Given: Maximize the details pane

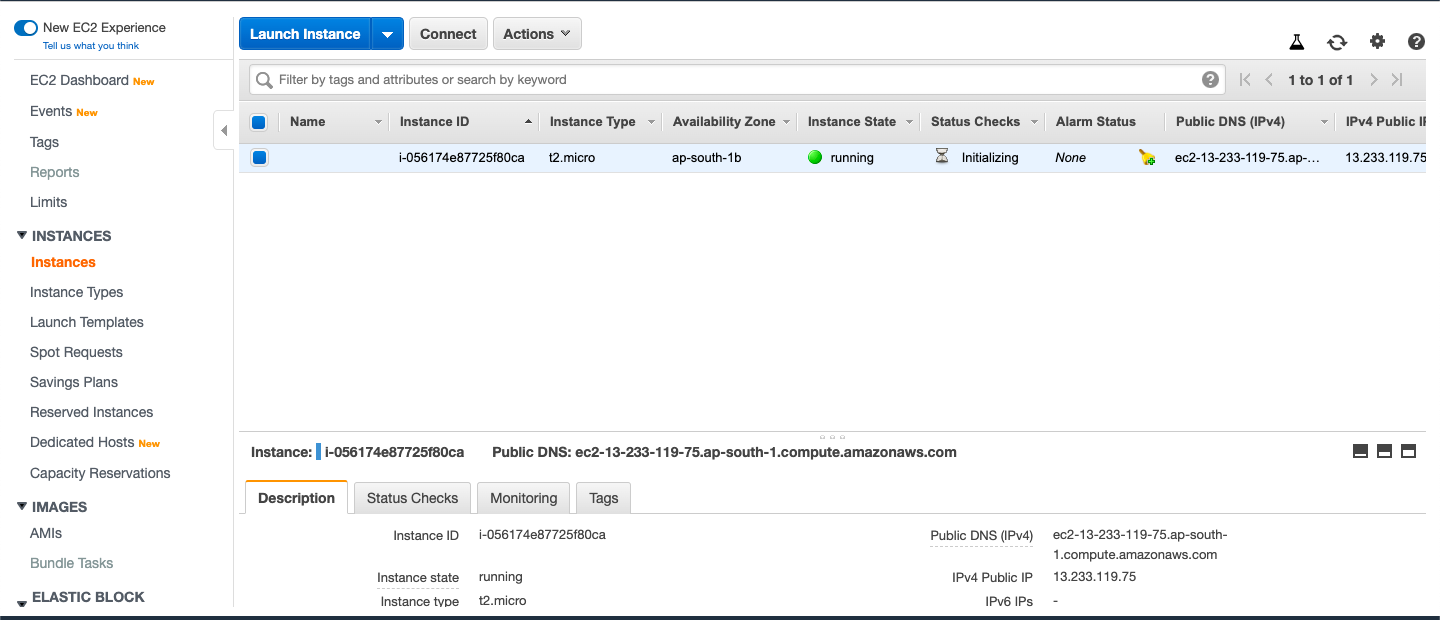Looking at the screenshot, I should coord(1408,451).
